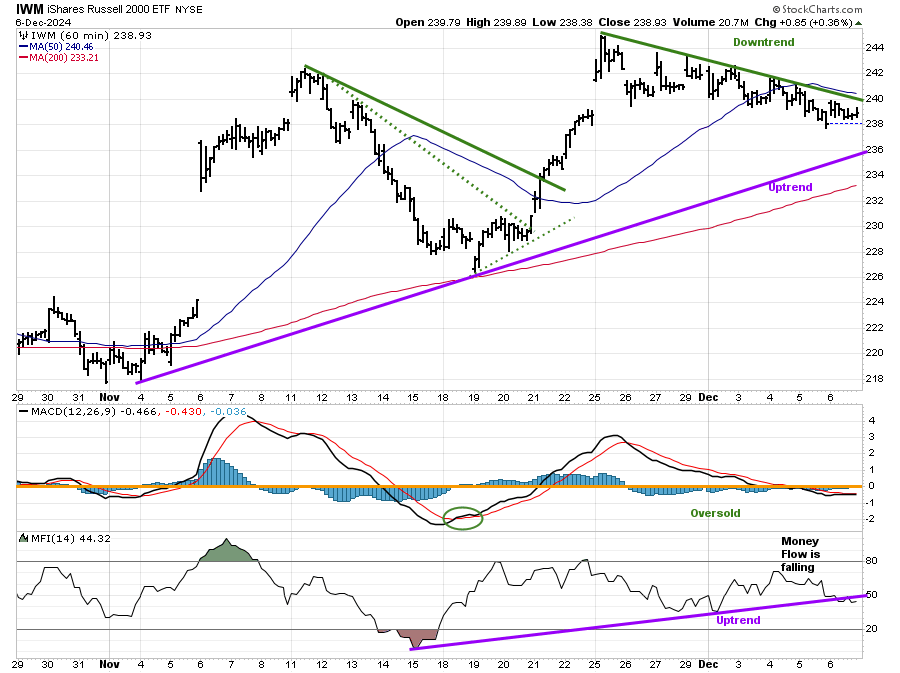Image resolution: width=900 pixels, height=673 pixels.
Task: Click the Dec label under the price panel
Action: [708, 397]
